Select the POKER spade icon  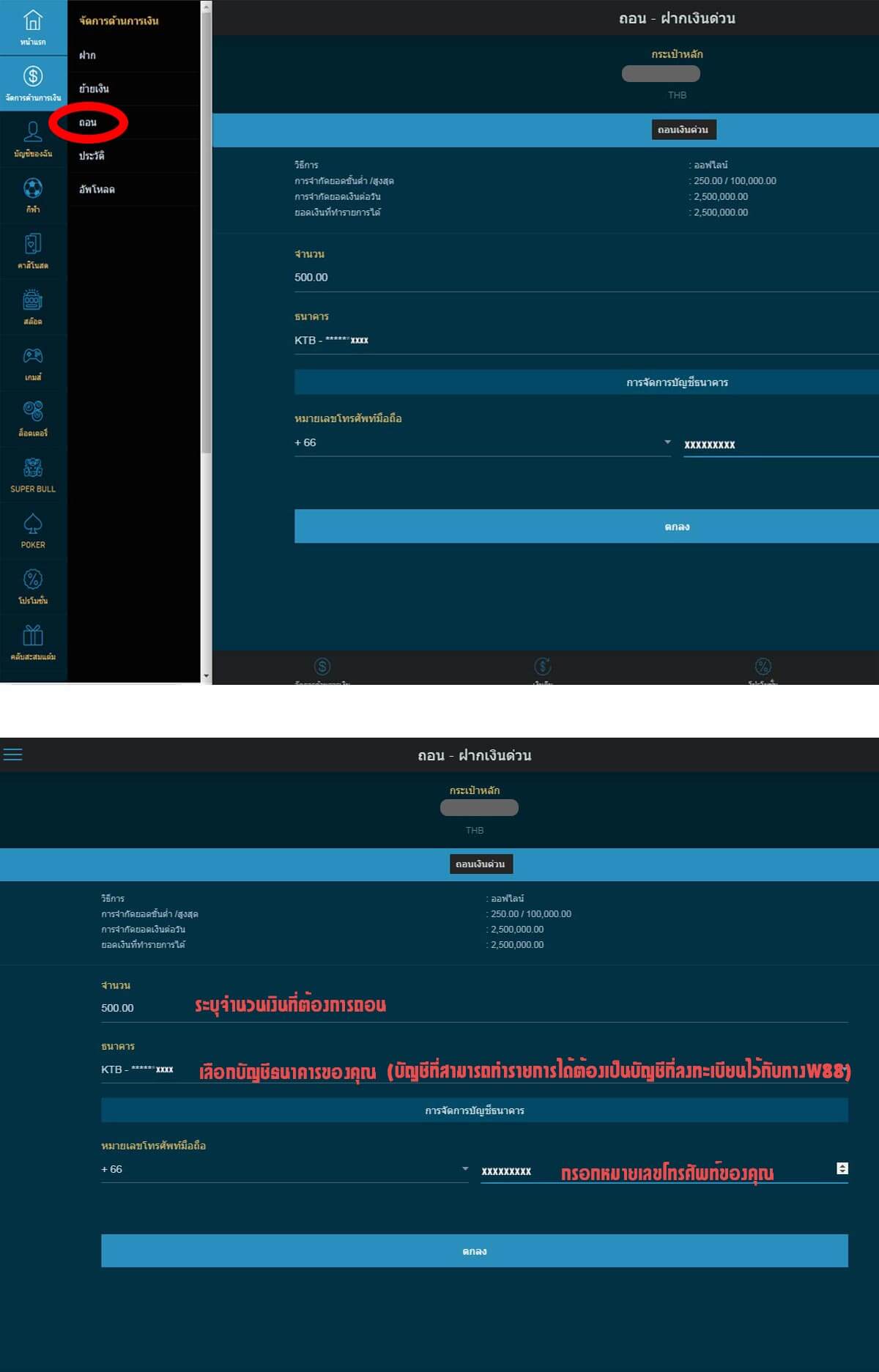pyautogui.click(x=33, y=524)
